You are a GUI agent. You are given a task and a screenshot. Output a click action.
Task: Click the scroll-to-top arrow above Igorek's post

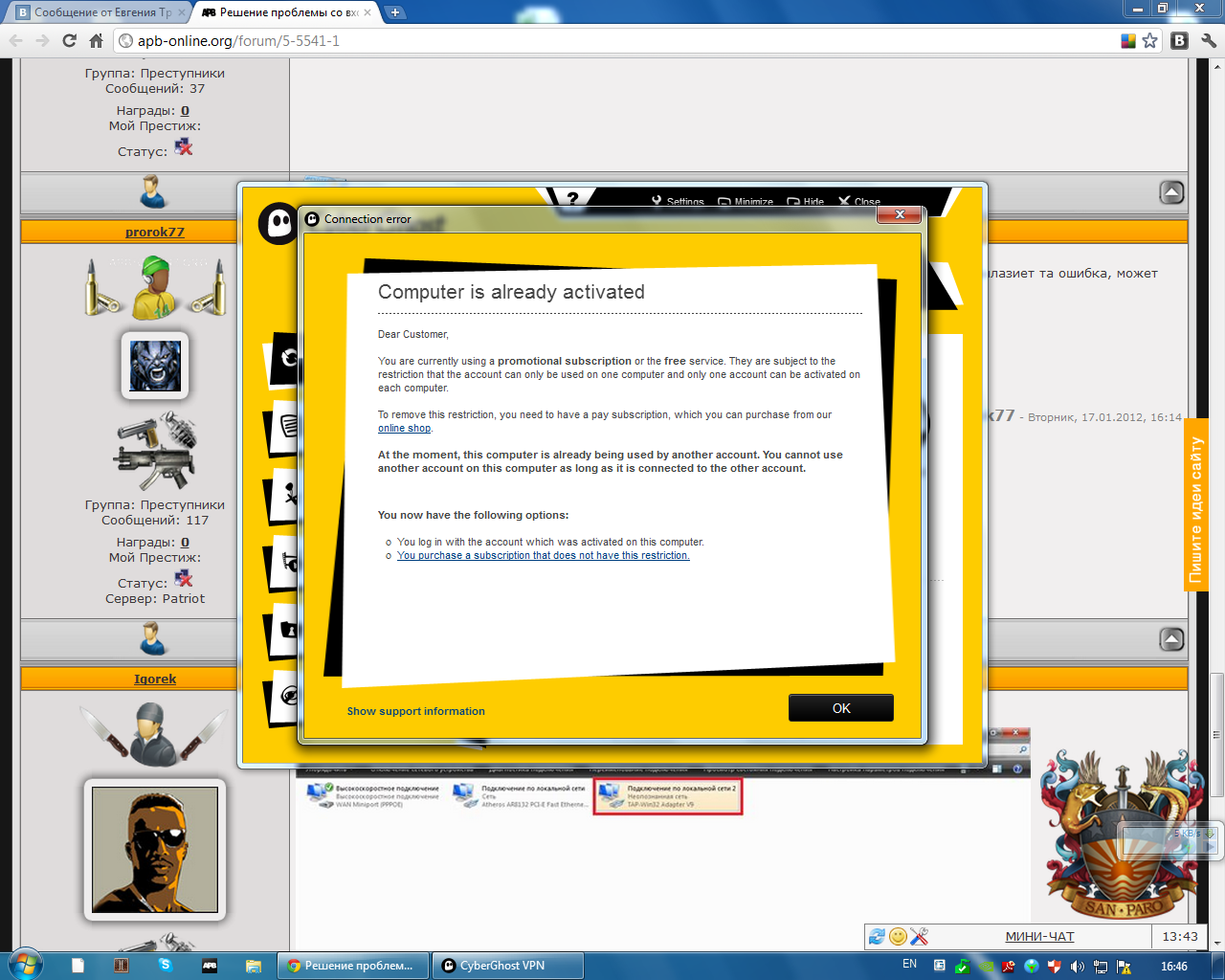[x=1171, y=639]
